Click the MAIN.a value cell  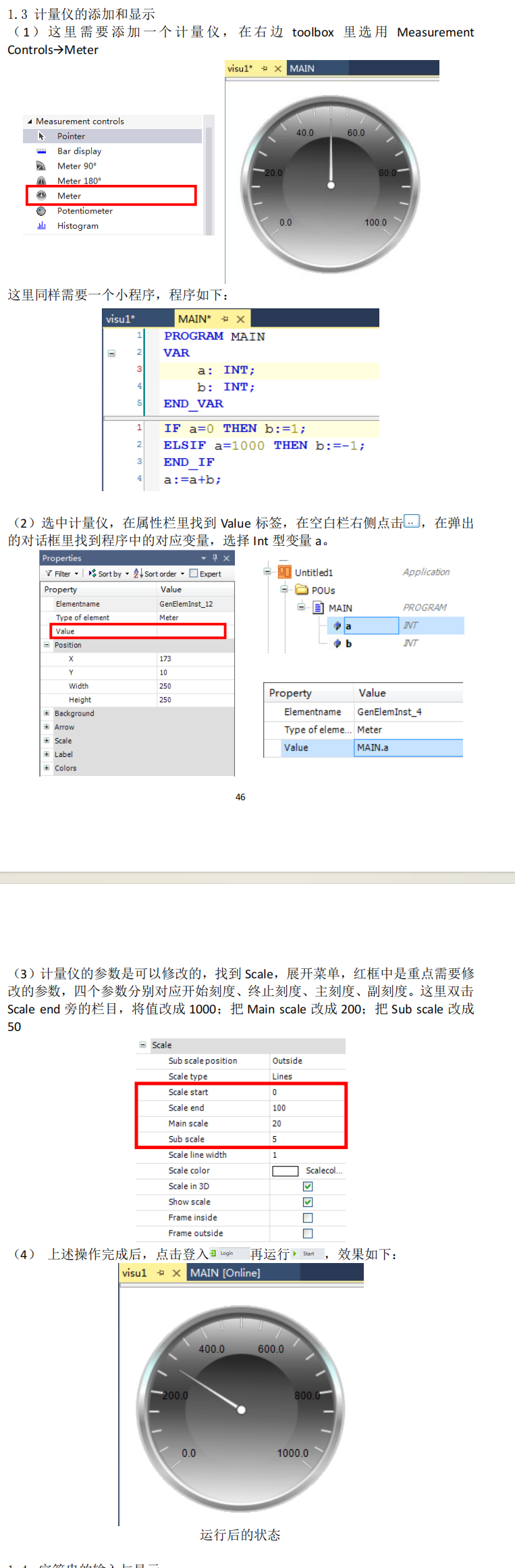tap(408, 748)
